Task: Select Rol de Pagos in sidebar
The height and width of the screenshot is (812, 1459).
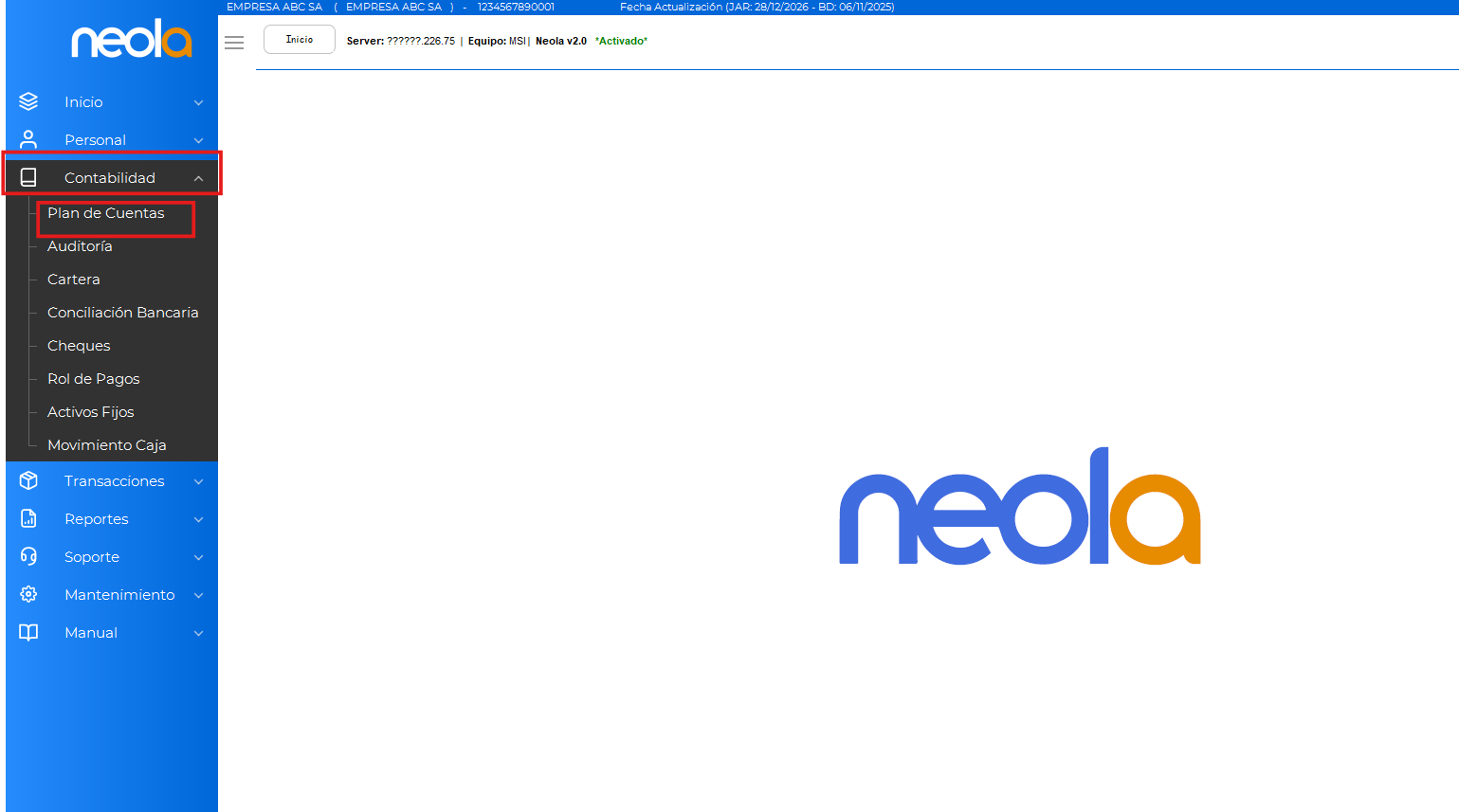Action: (x=94, y=379)
